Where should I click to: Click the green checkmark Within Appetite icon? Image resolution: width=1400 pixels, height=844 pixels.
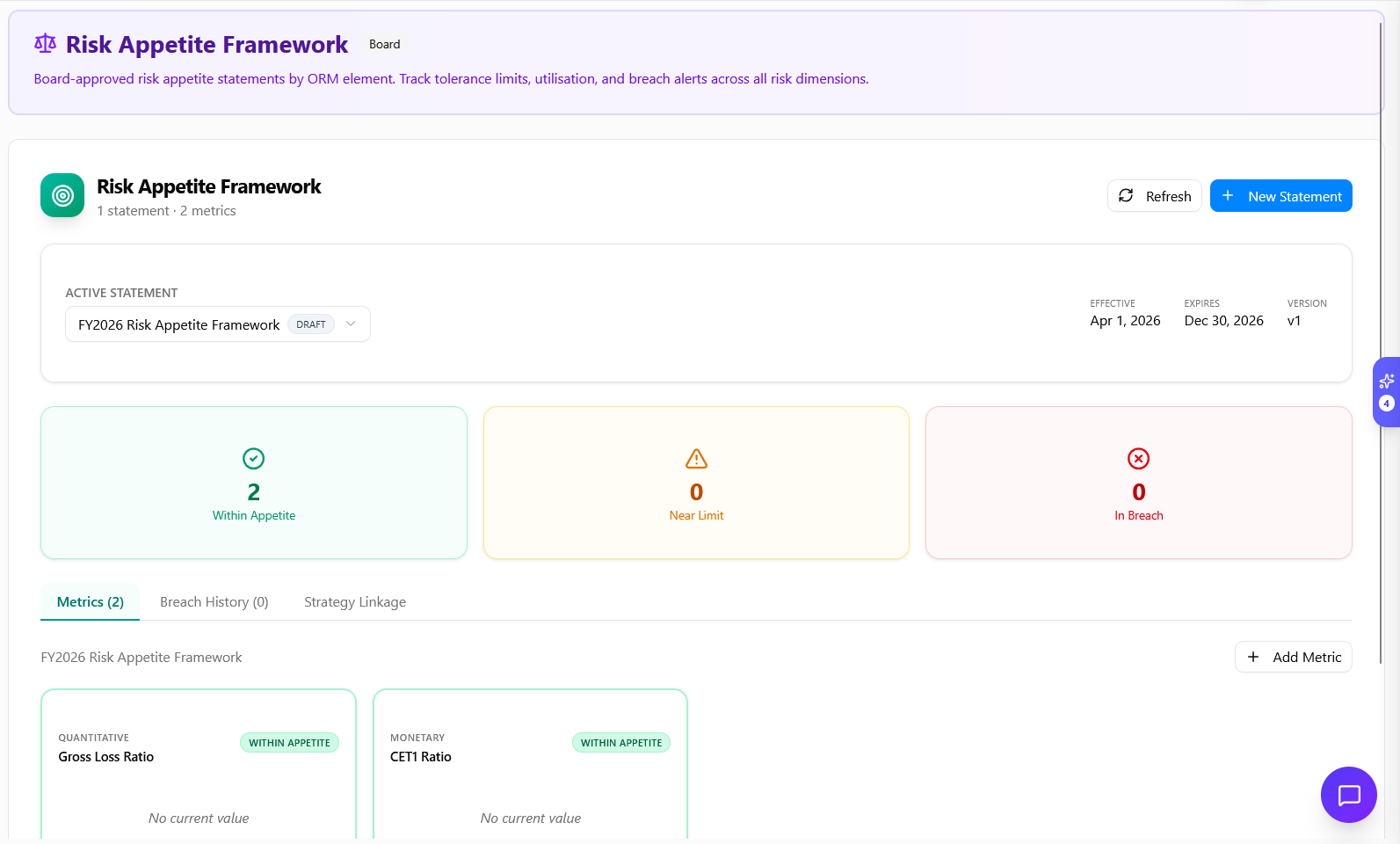pyautogui.click(x=253, y=458)
